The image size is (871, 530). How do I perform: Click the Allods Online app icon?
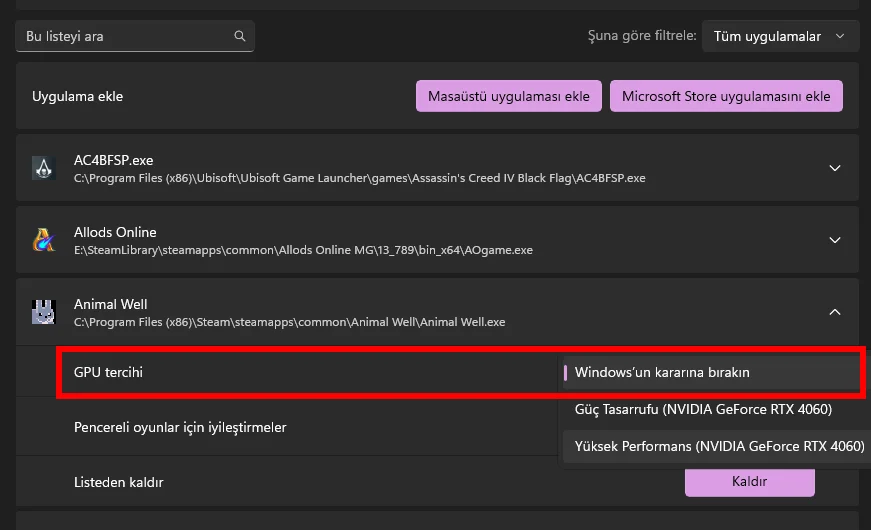[x=43, y=240]
